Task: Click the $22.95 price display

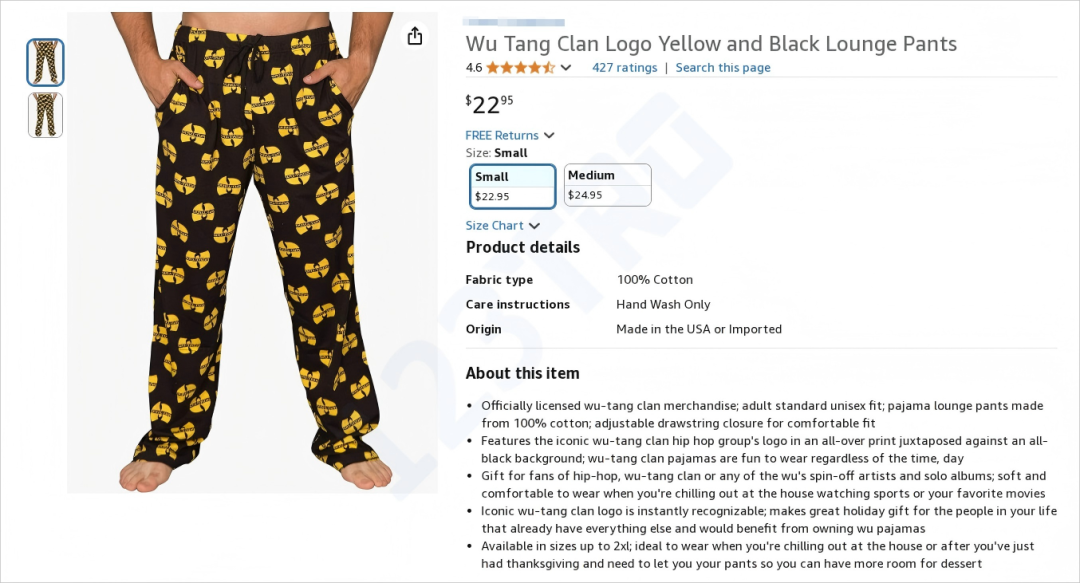Action: click(x=490, y=104)
